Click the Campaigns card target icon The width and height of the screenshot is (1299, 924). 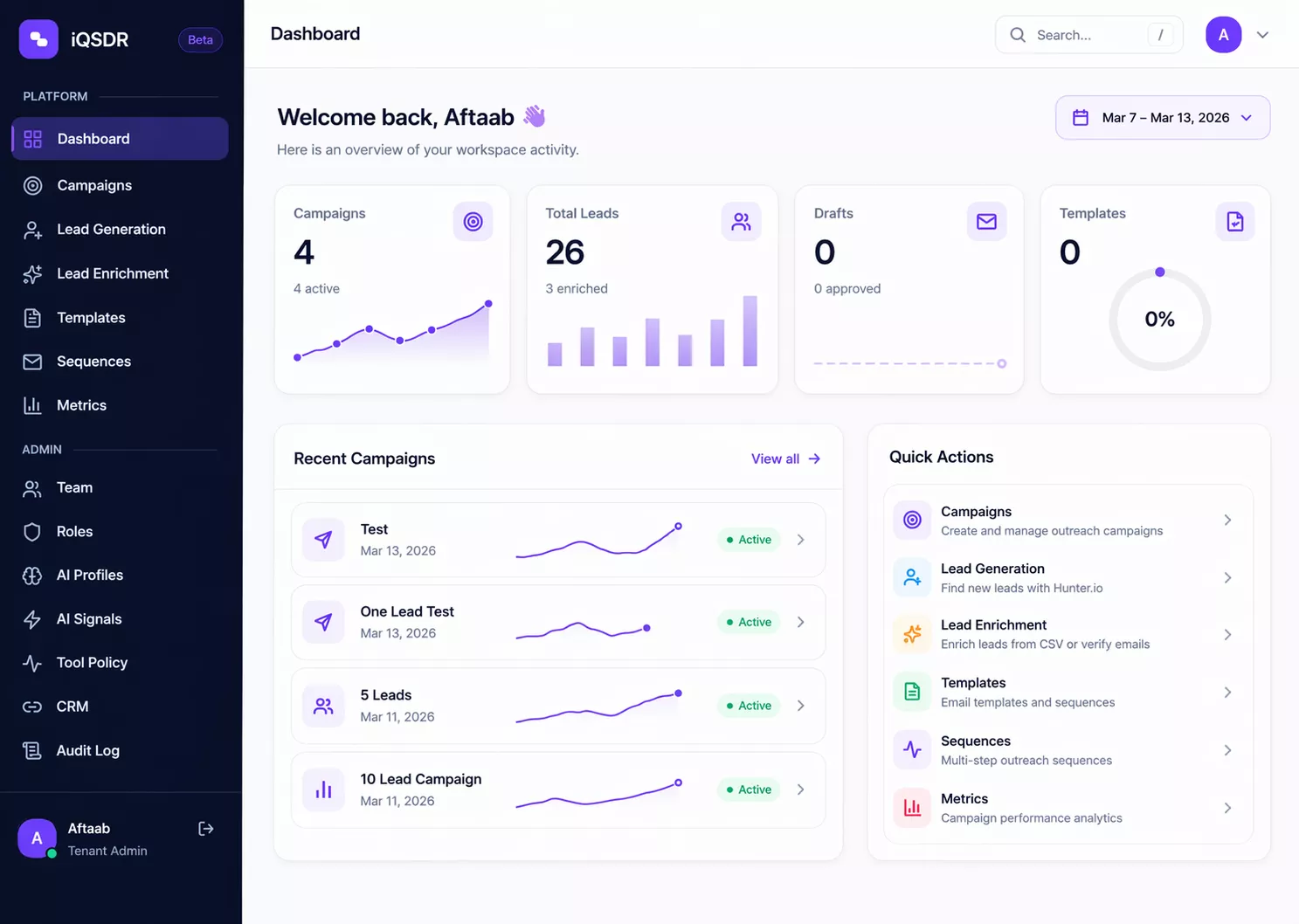(473, 222)
